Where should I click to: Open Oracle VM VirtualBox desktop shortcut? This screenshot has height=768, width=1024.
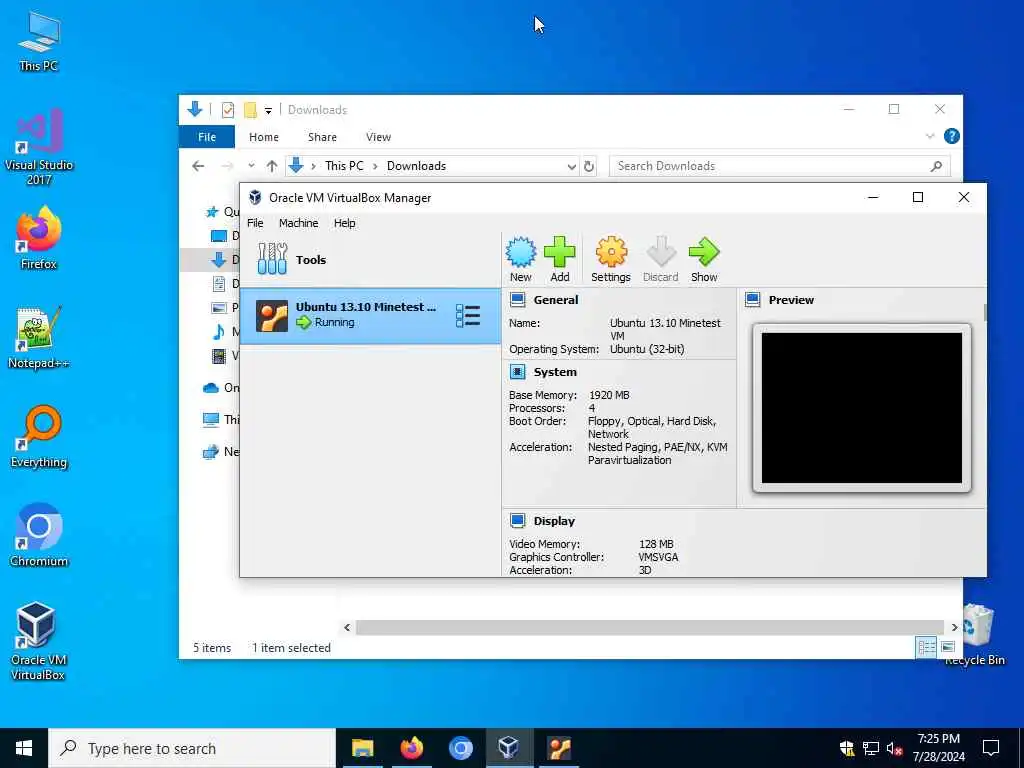39,641
